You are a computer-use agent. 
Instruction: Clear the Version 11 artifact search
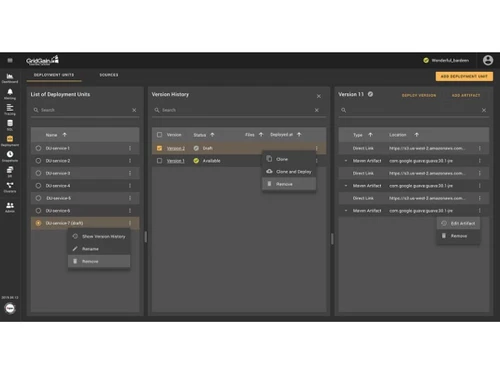pyautogui.click(x=484, y=110)
